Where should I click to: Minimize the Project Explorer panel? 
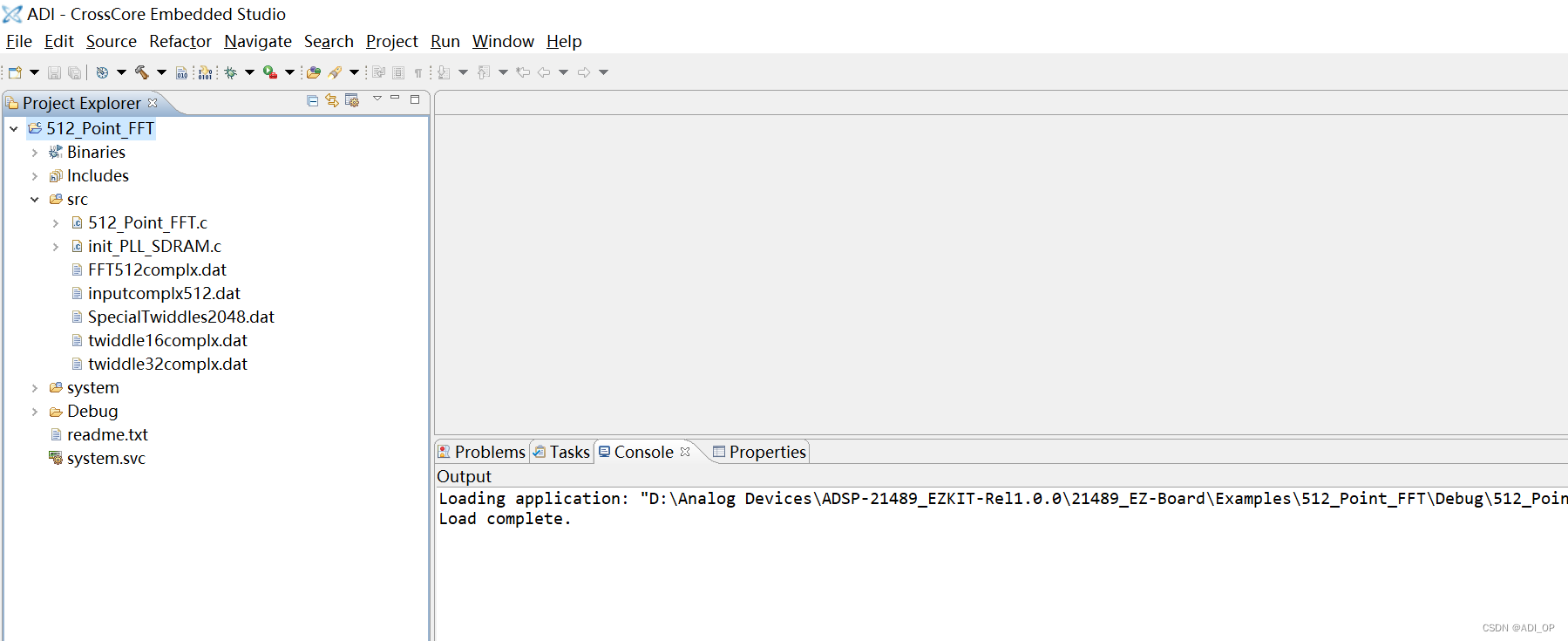pos(395,98)
